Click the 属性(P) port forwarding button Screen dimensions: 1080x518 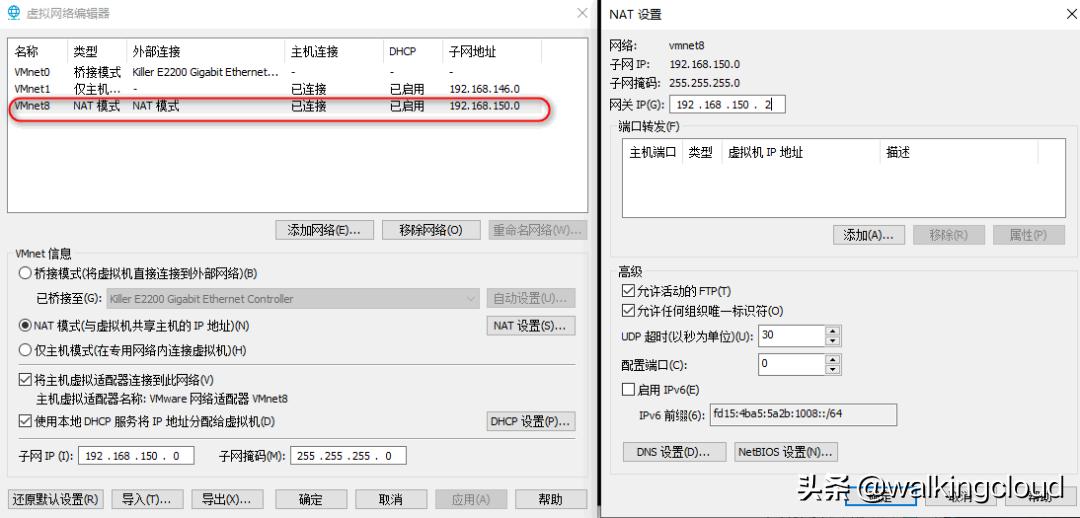[1028, 235]
